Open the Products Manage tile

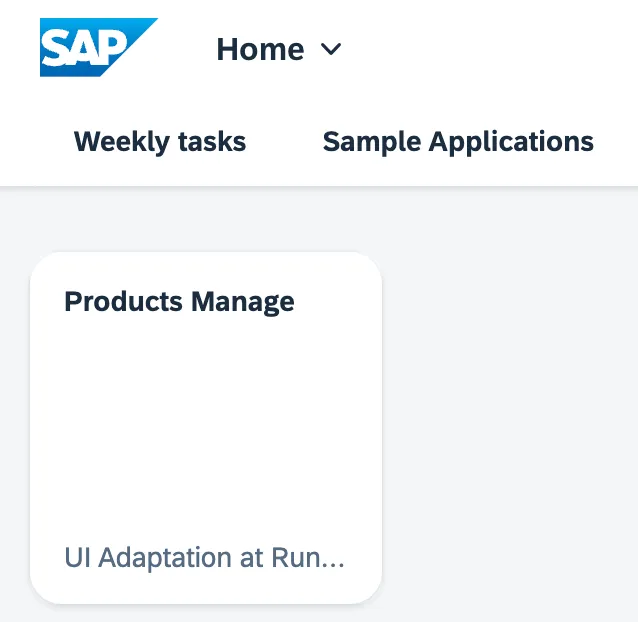point(206,428)
